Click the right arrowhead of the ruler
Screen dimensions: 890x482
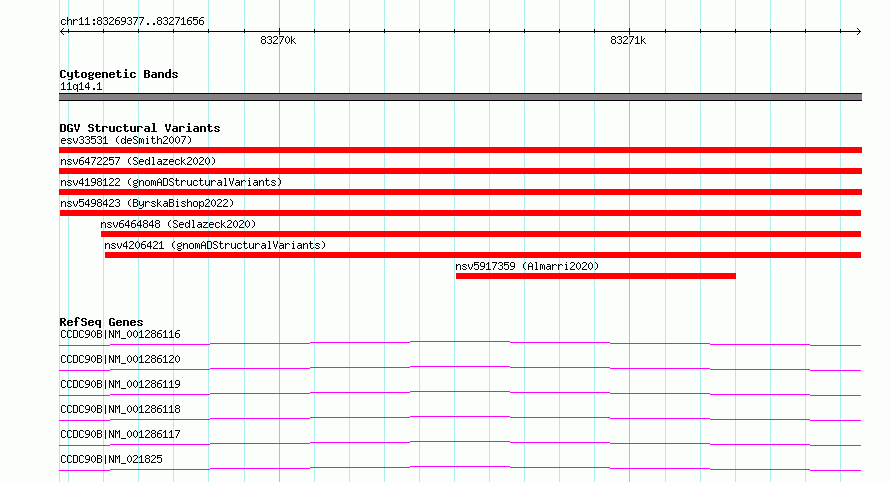pos(858,32)
